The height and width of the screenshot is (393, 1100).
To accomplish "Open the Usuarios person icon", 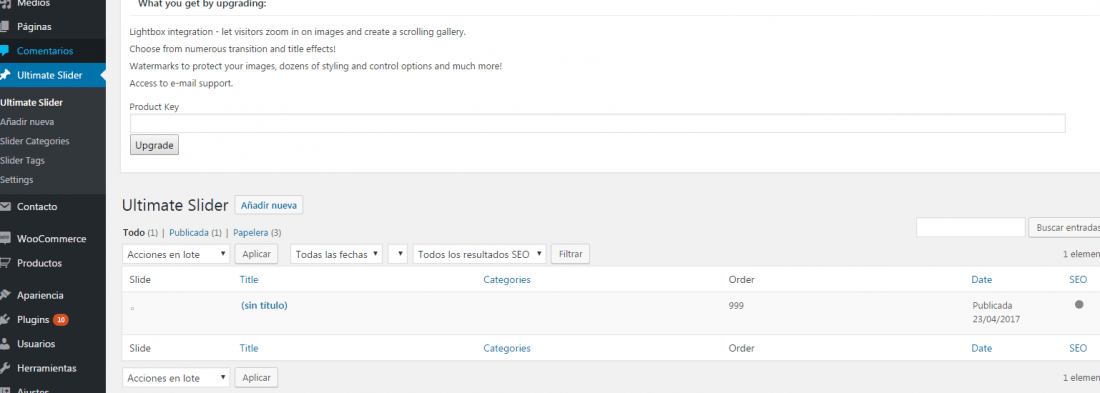I will [x=5, y=344].
